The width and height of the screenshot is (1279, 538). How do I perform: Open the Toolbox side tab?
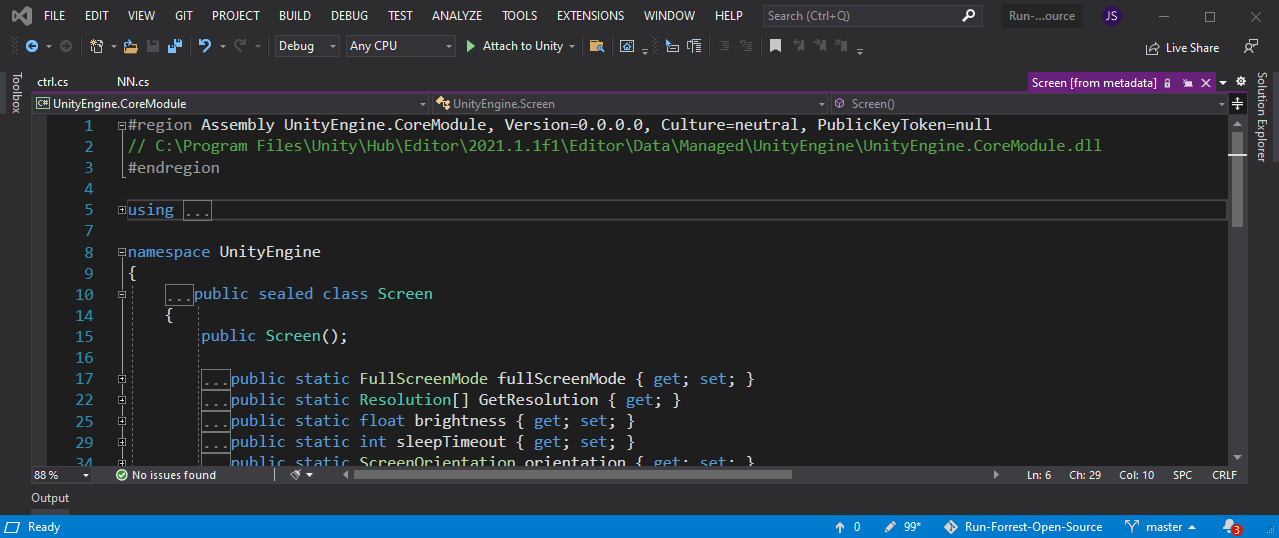[x=16, y=93]
